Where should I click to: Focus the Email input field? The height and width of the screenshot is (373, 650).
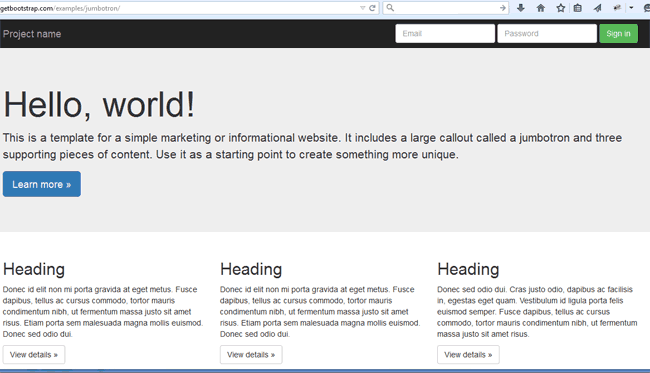pyautogui.click(x=445, y=34)
